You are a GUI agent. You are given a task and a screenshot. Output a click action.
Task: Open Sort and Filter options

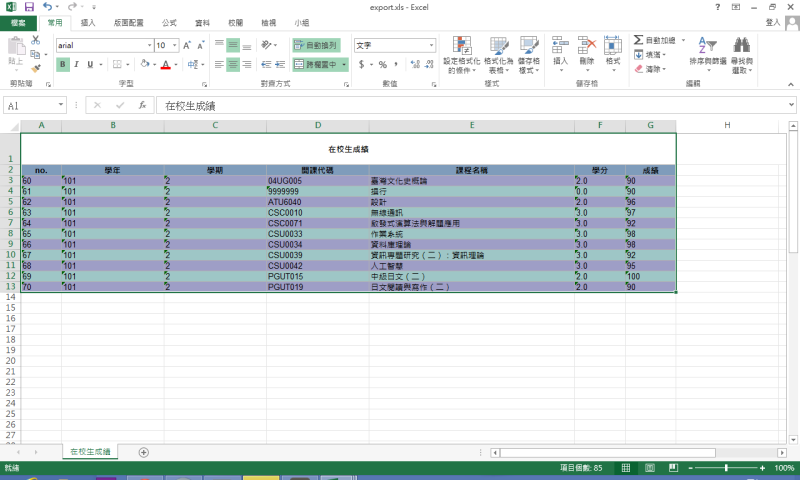click(708, 54)
